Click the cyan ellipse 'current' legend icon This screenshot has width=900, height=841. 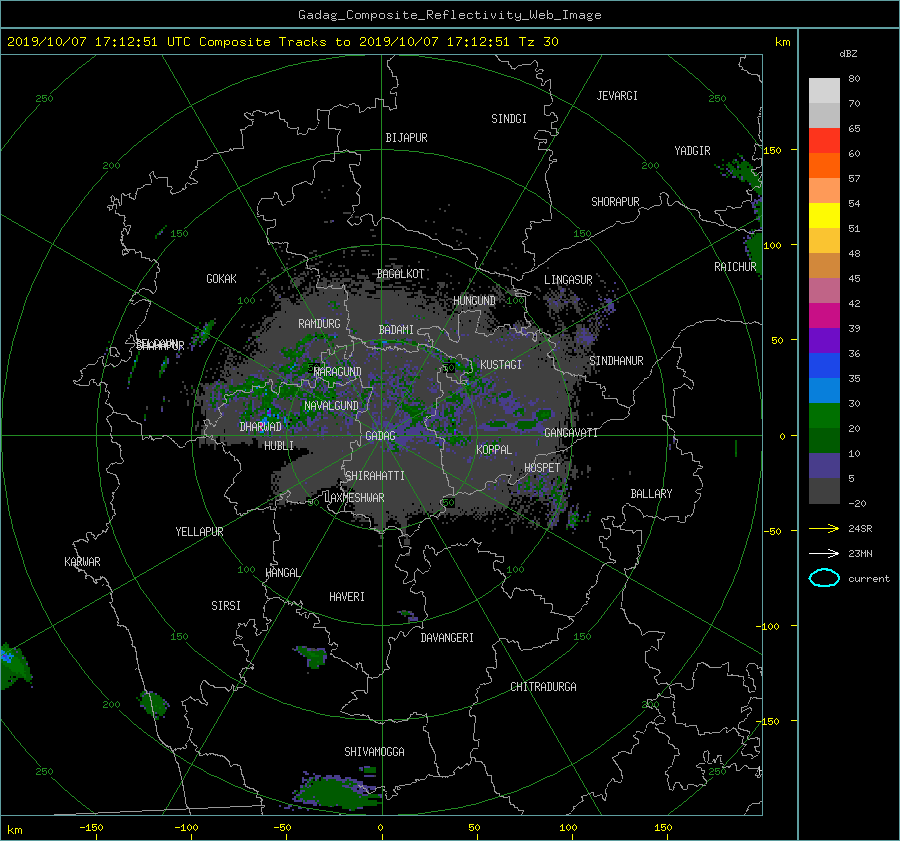tap(824, 578)
